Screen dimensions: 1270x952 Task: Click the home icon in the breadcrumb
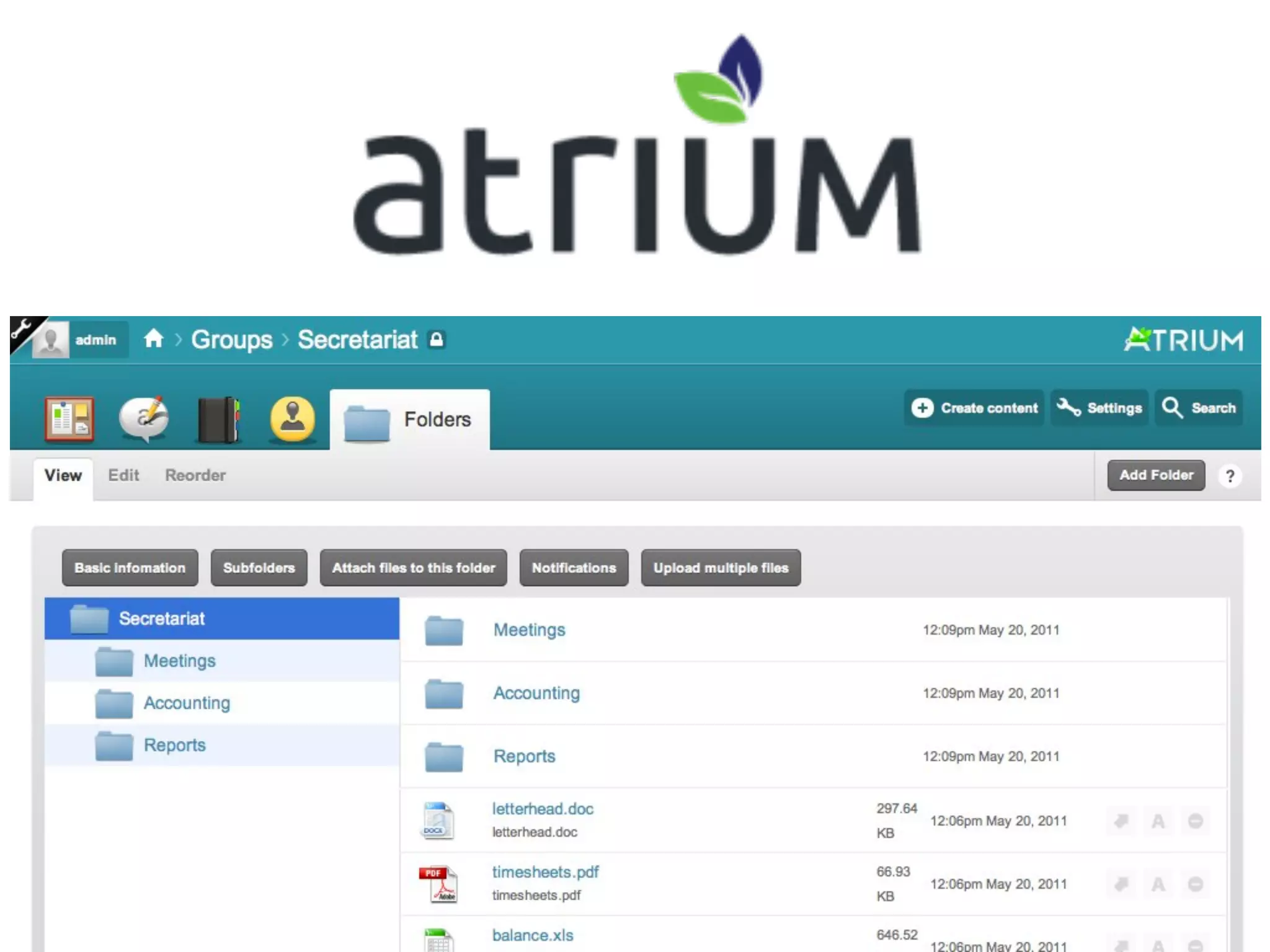(x=153, y=339)
